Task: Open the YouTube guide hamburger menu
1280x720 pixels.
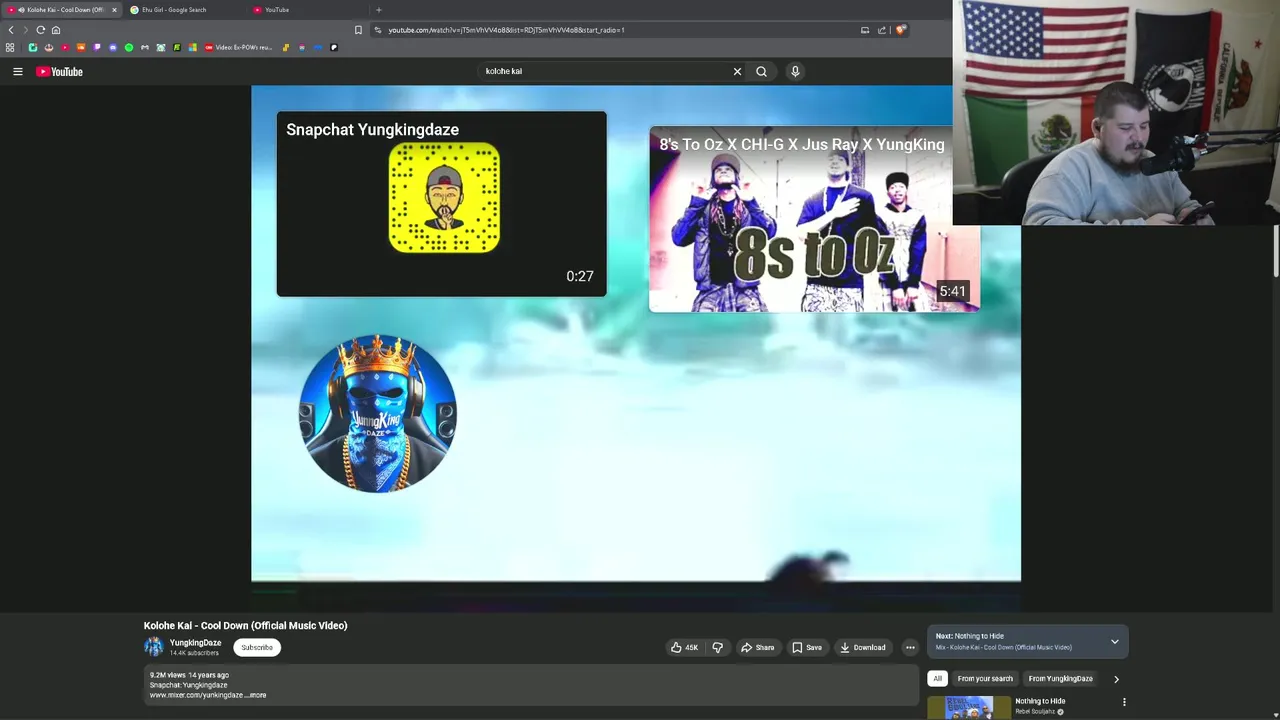Action: click(x=17, y=71)
